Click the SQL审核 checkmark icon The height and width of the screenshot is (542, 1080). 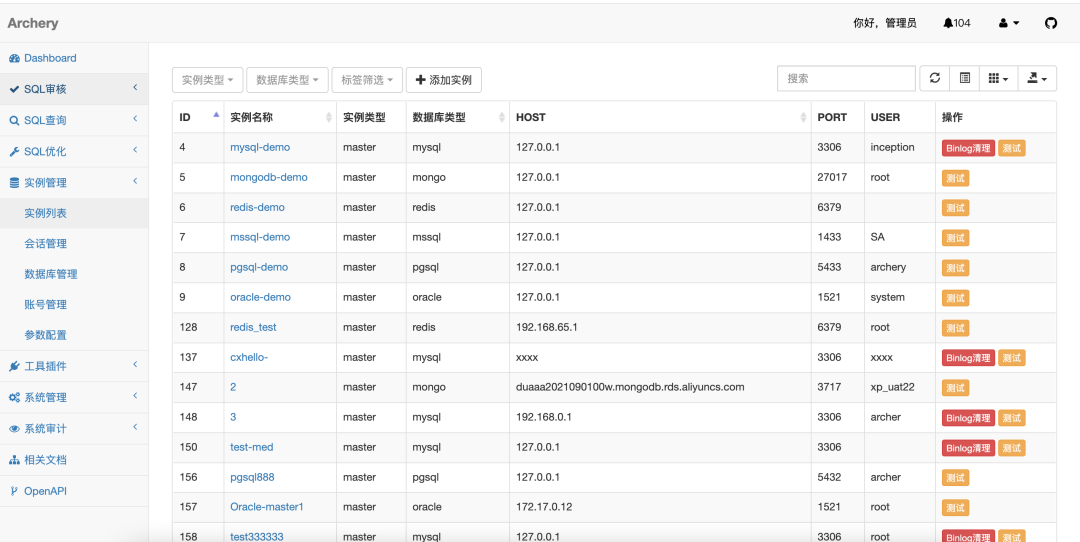[x=14, y=90]
